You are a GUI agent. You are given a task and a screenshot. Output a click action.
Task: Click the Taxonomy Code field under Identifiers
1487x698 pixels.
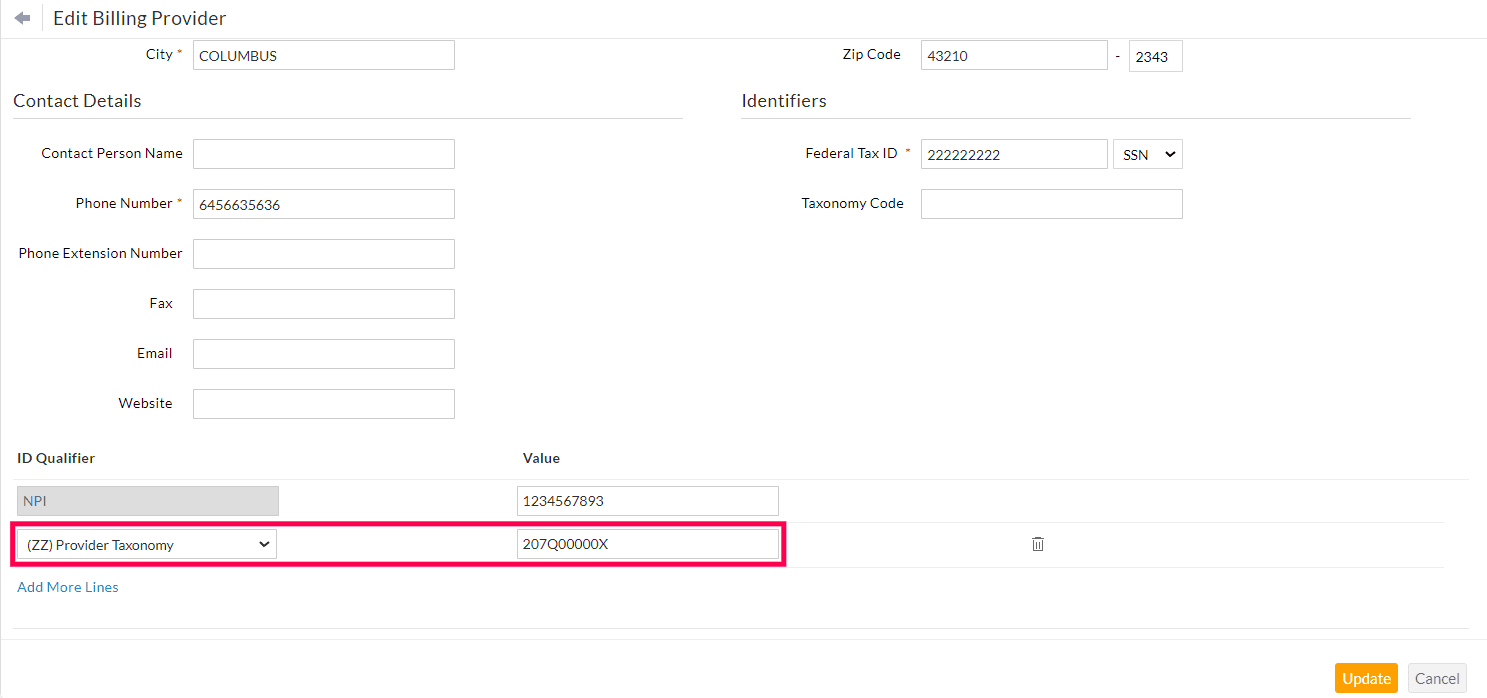click(1051, 204)
